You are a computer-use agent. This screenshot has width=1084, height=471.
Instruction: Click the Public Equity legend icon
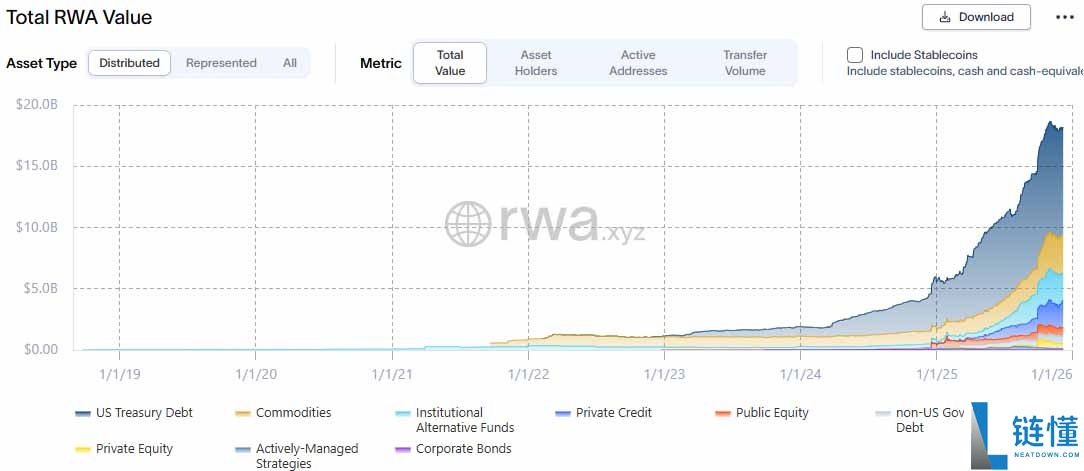point(723,413)
